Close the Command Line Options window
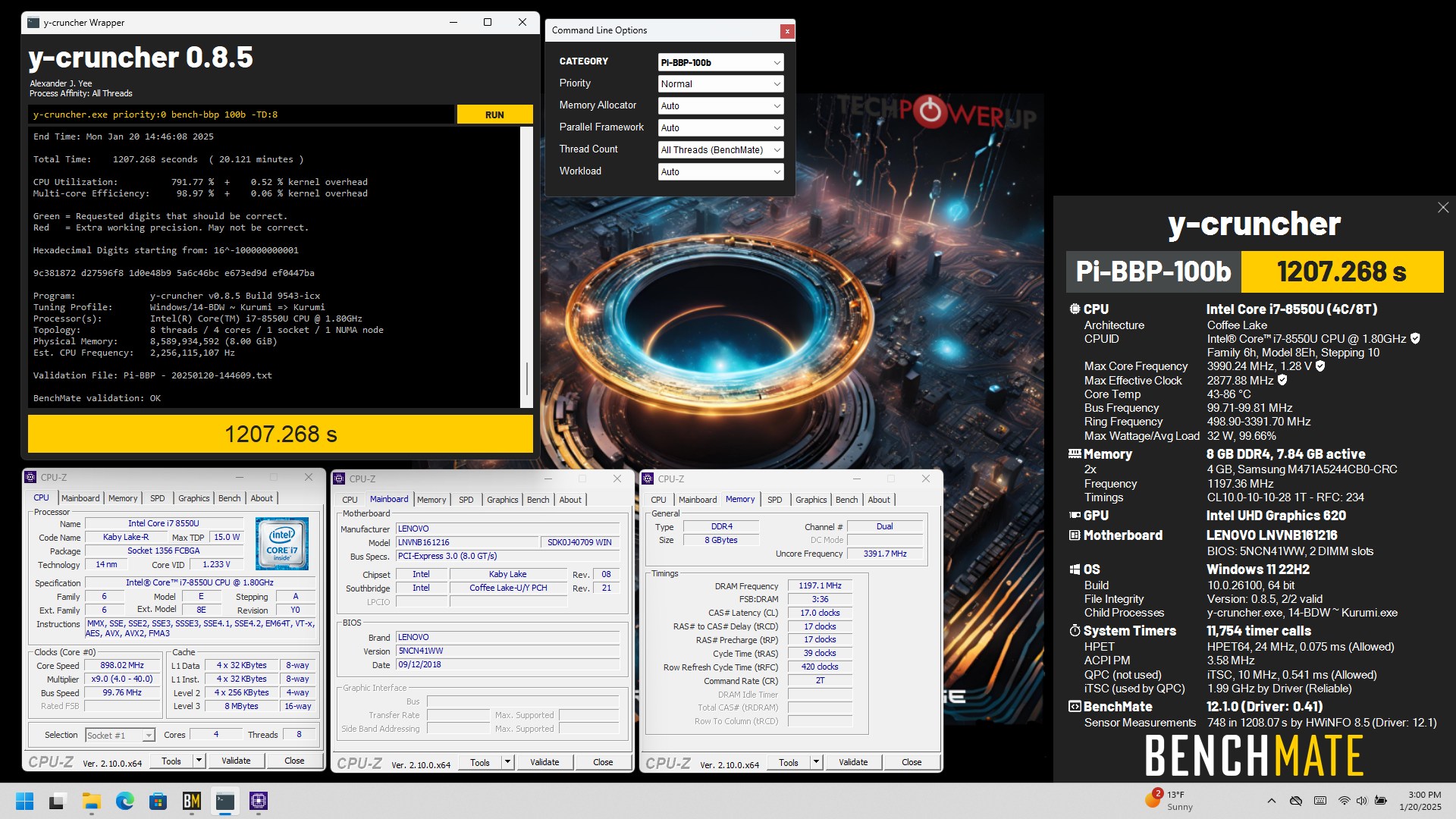The width and height of the screenshot is (1456, 819). [x=787, y=31]
